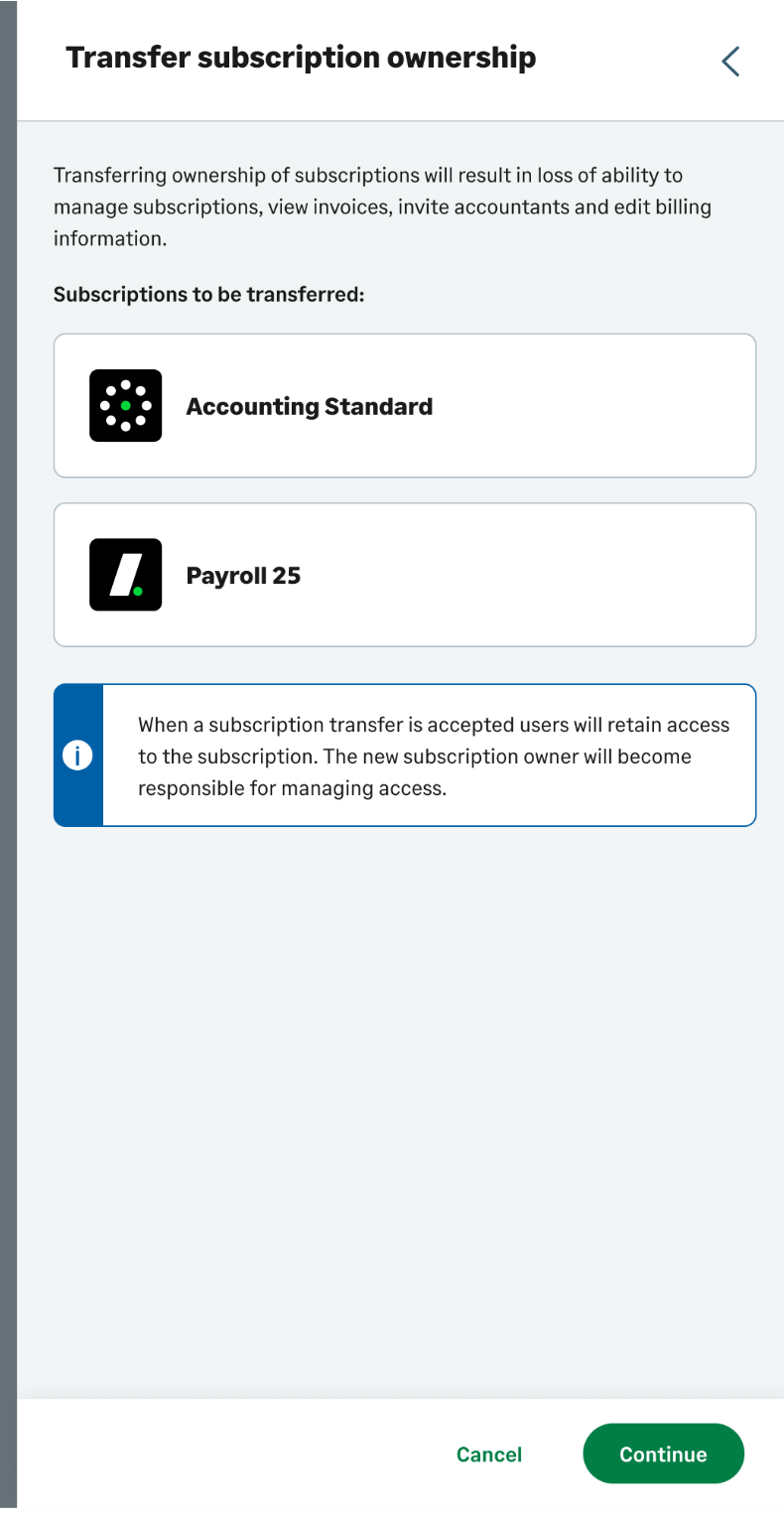Click the Transfer subscription ownership heading
Image resolution: width=784 pixels, height=1518 pixels.
click(301, 58)
